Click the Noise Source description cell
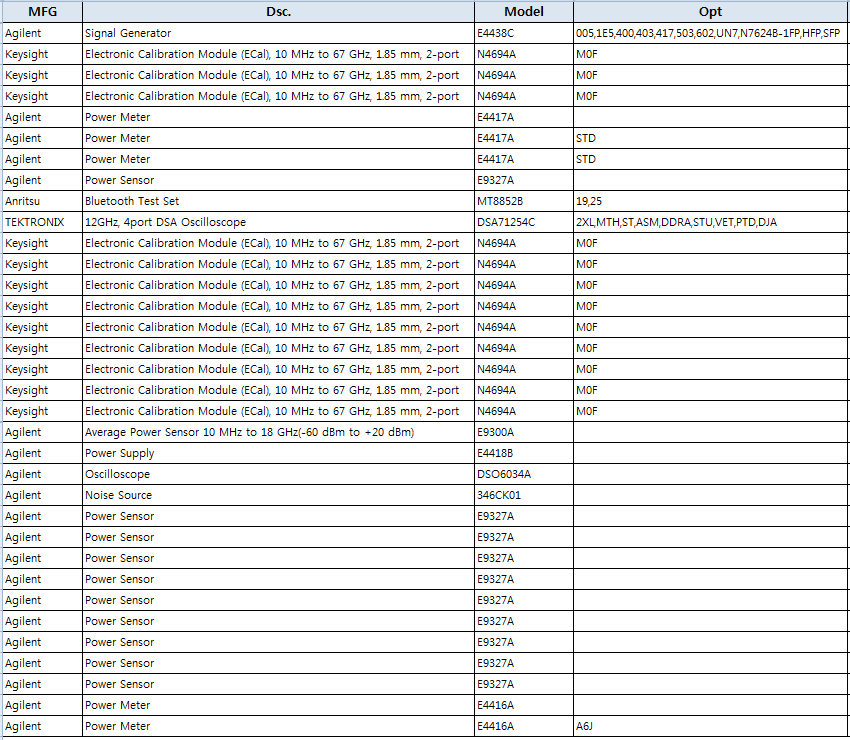 click(x=278, y=495)
